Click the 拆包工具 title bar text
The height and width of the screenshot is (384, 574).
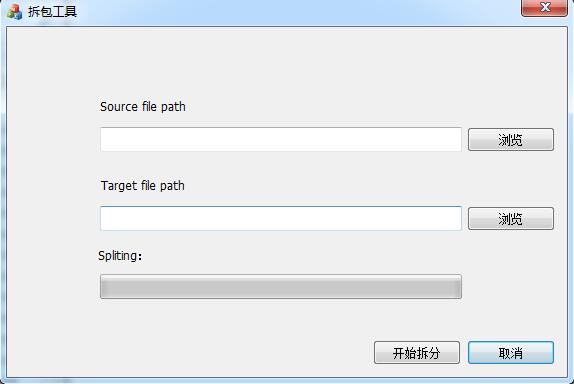pos(52,11)
